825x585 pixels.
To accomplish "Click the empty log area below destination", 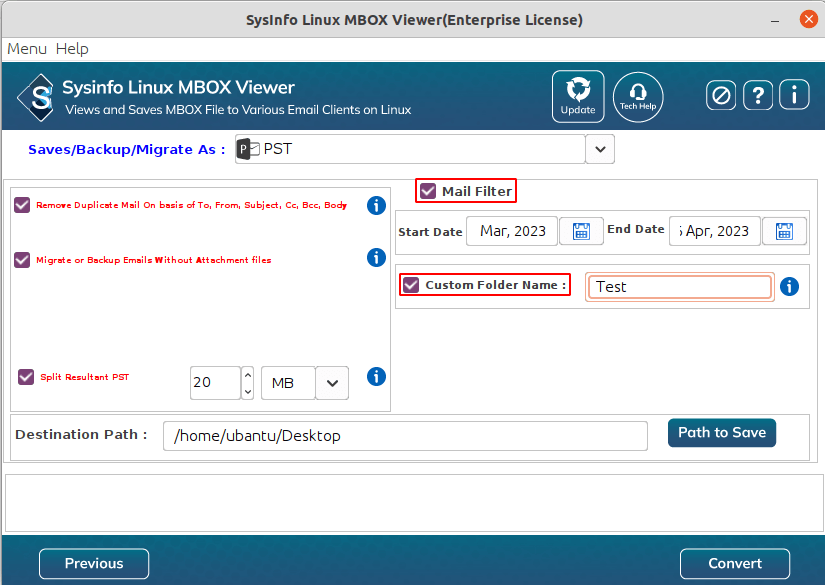I will [x=413, y=503].
